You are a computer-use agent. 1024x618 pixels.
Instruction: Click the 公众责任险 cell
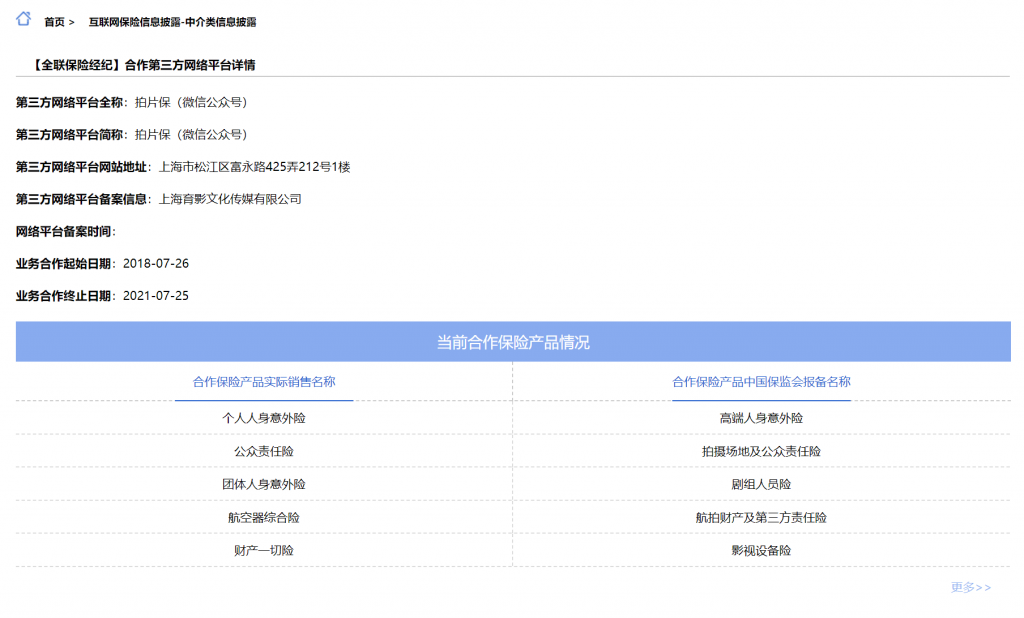[x=264, y=451]
